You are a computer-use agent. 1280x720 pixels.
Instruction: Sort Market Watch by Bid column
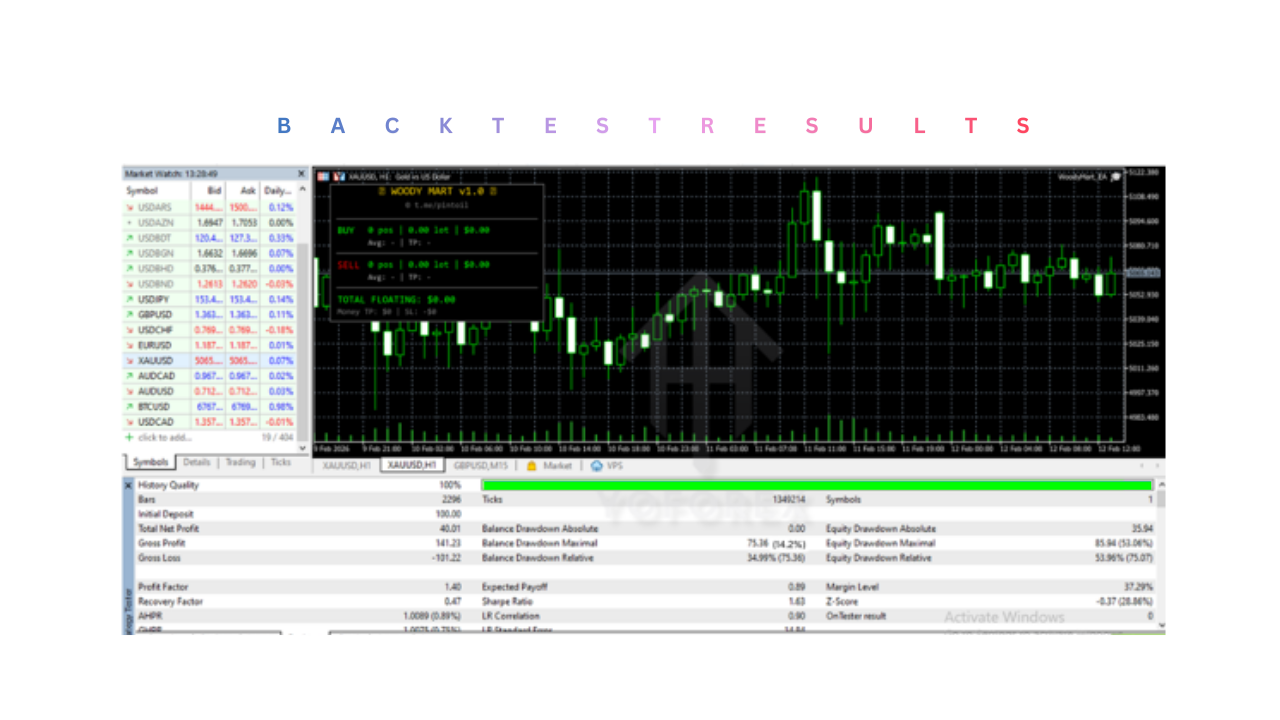tap(213, 190)
